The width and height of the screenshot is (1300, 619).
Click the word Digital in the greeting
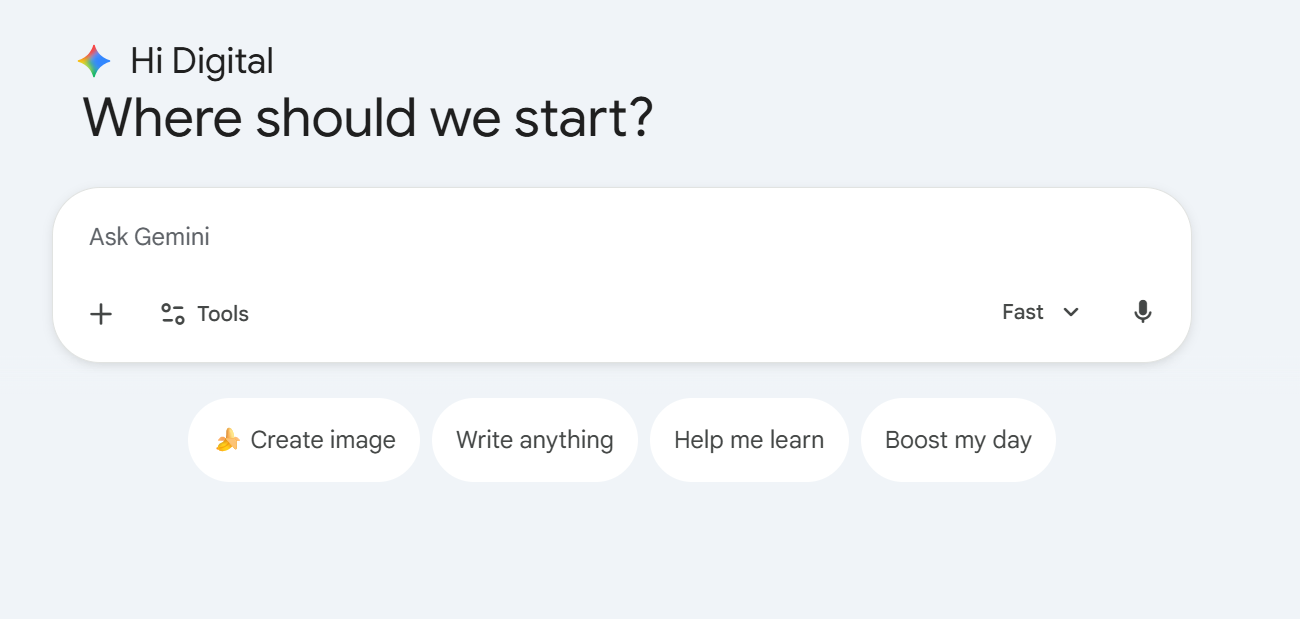click(x=222, y=62)
